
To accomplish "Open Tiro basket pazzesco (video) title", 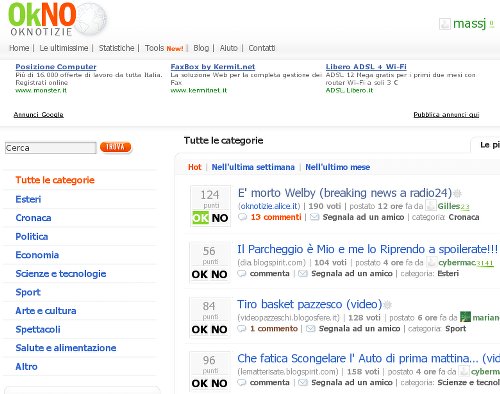I will (x=310, y=304).
